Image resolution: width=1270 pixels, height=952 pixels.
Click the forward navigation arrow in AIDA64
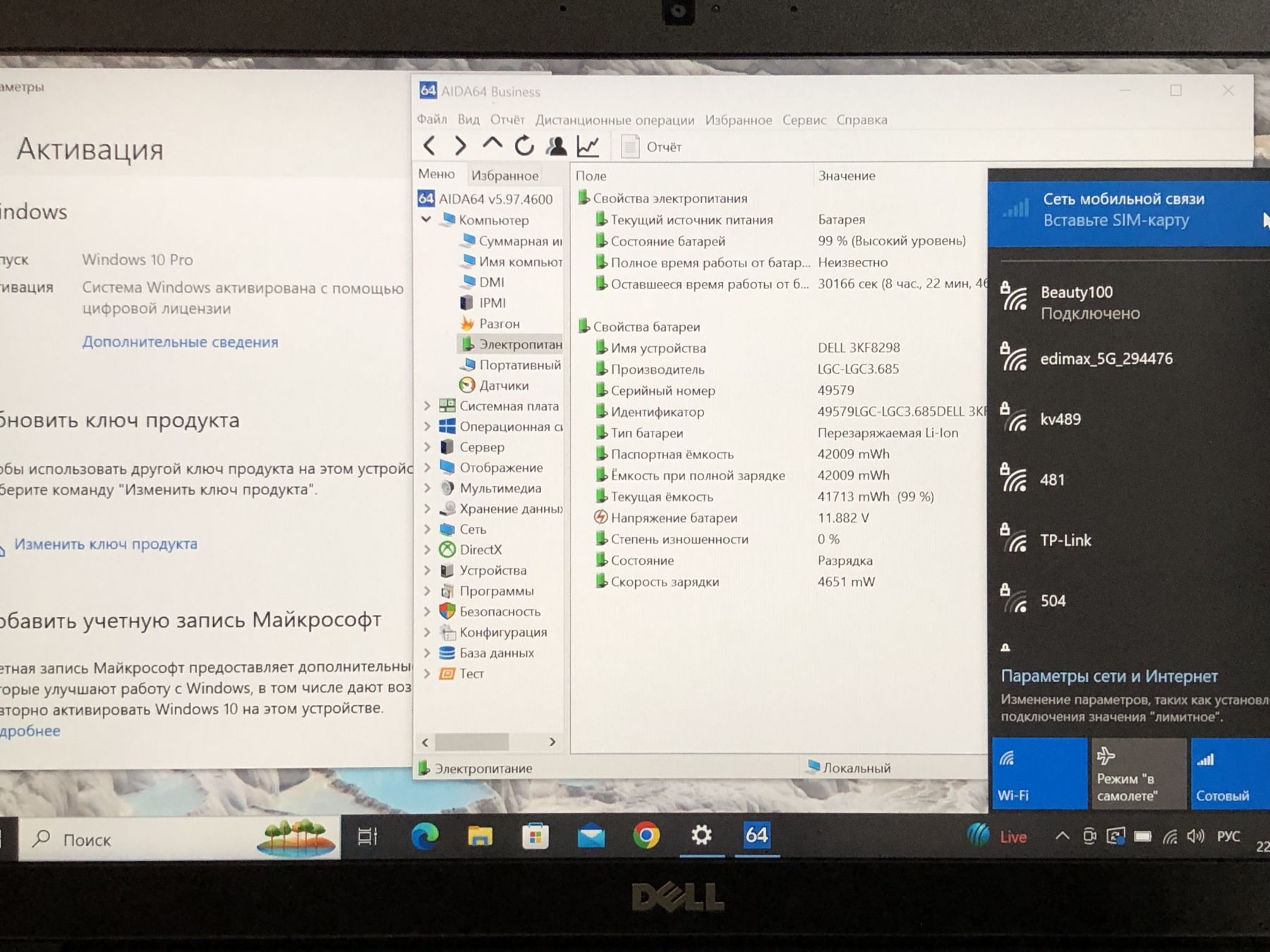(460, 146)
